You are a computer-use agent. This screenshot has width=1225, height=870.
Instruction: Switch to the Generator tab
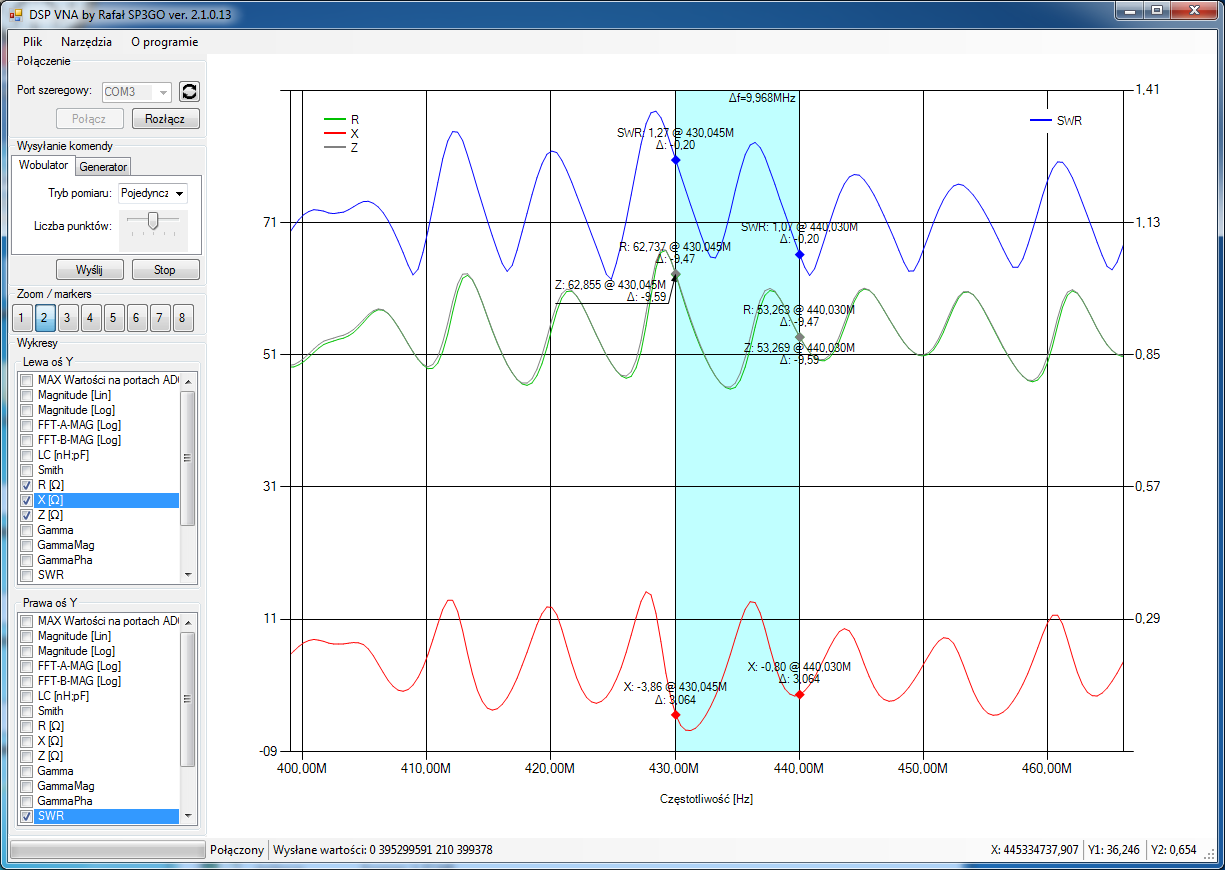tap(103, 167)
